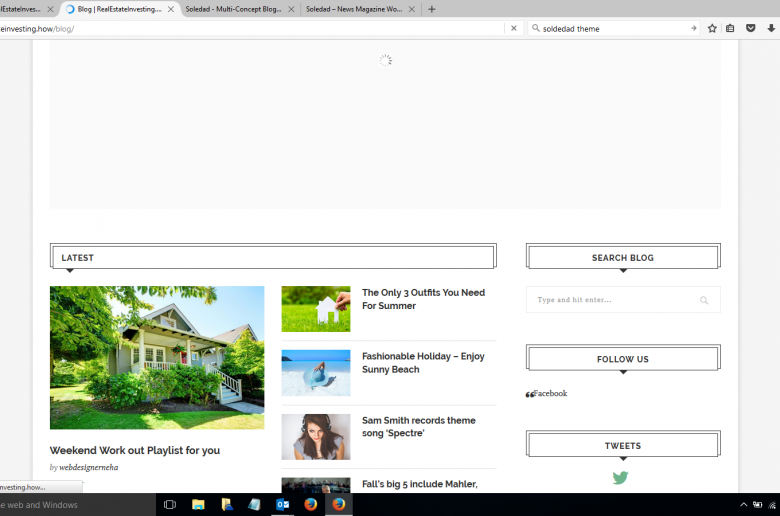Screen dimensions: 780x516
Task: Open the house featured post image
Action: pos(157,357)
